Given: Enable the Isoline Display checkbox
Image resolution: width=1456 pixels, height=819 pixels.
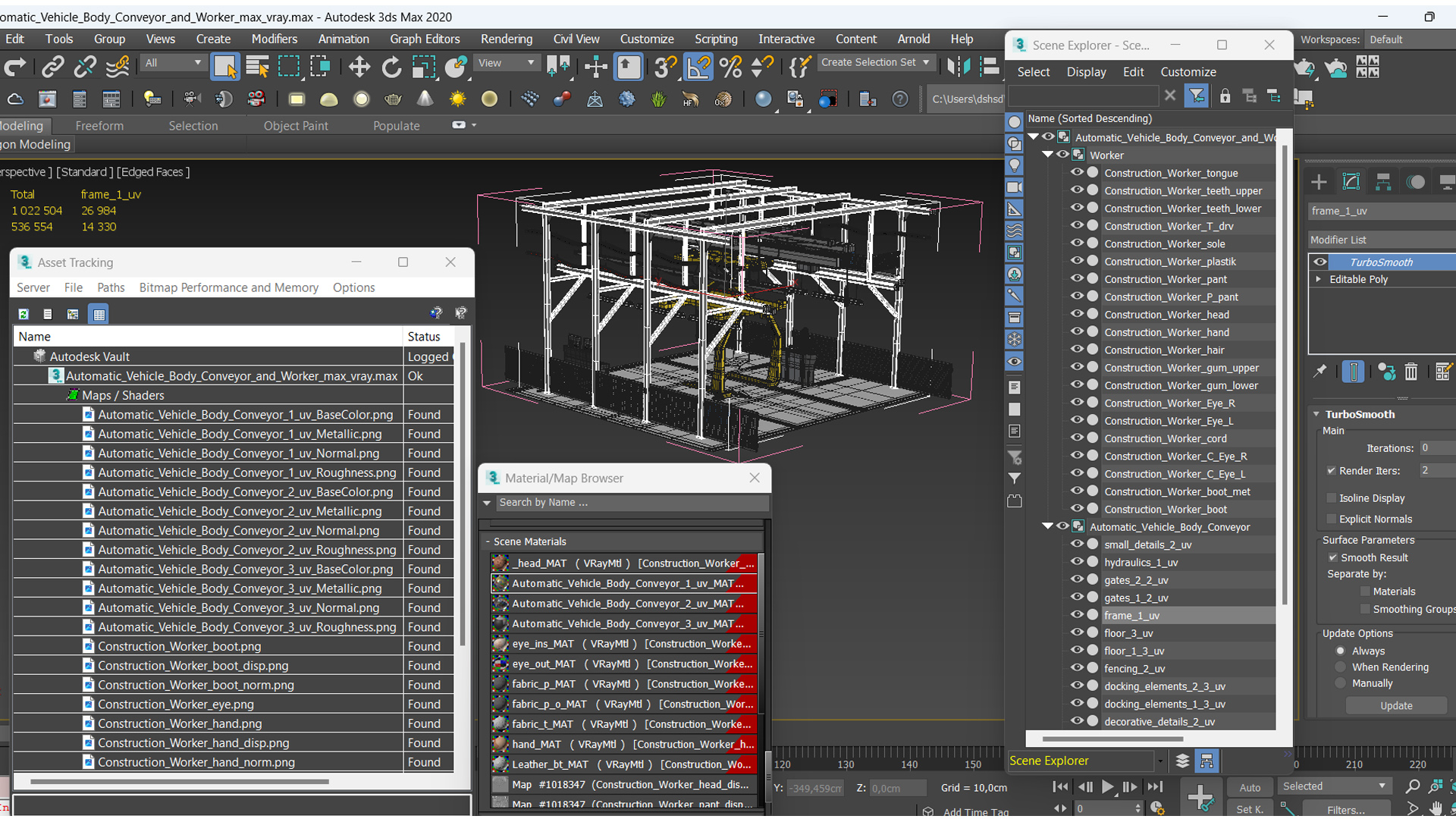Looking at the screenshot, I should pos(1331,498).
